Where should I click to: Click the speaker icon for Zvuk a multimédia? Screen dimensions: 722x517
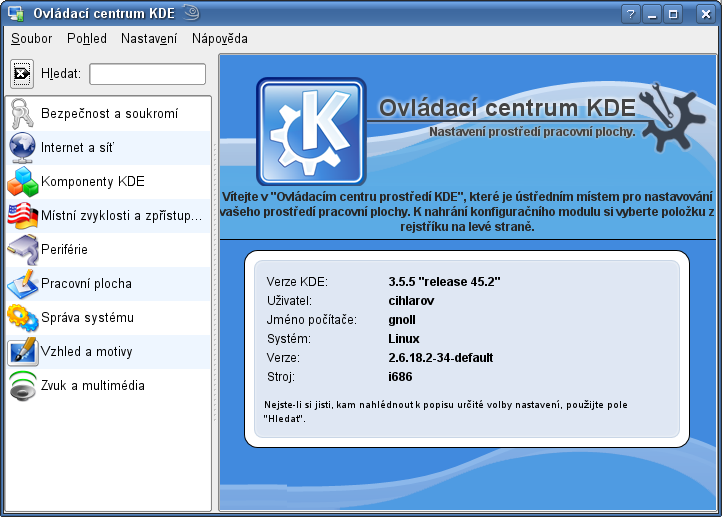click(x=22, y=386)
